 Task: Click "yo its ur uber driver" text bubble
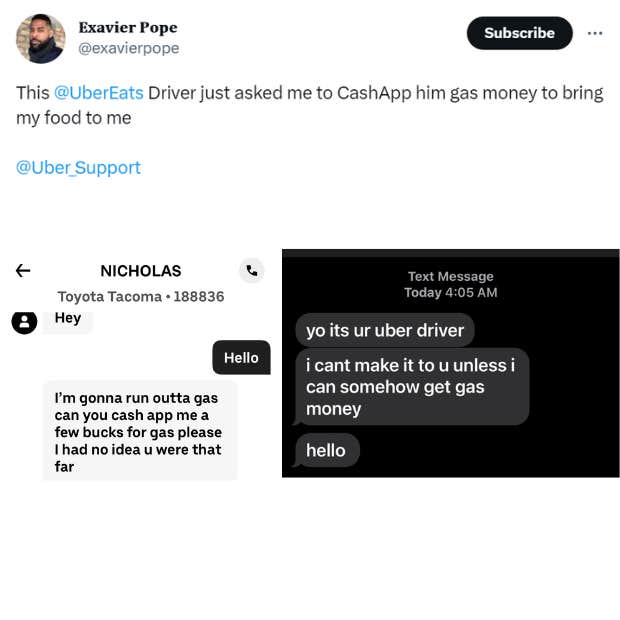tap(385, 330)
